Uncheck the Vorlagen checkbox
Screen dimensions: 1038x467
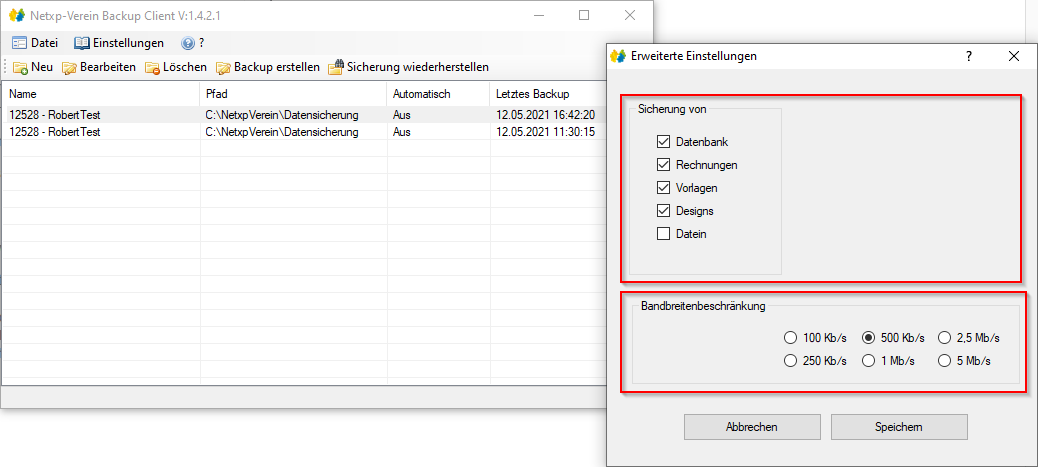tap(663, 187)
